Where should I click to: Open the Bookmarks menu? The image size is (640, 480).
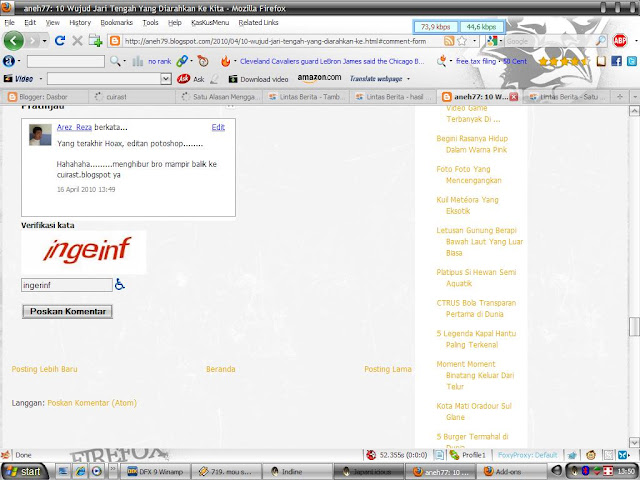[x=117, y=22]
